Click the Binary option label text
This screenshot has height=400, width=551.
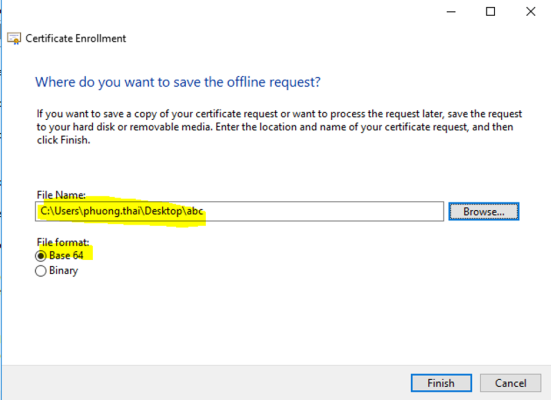pos(64,271)
